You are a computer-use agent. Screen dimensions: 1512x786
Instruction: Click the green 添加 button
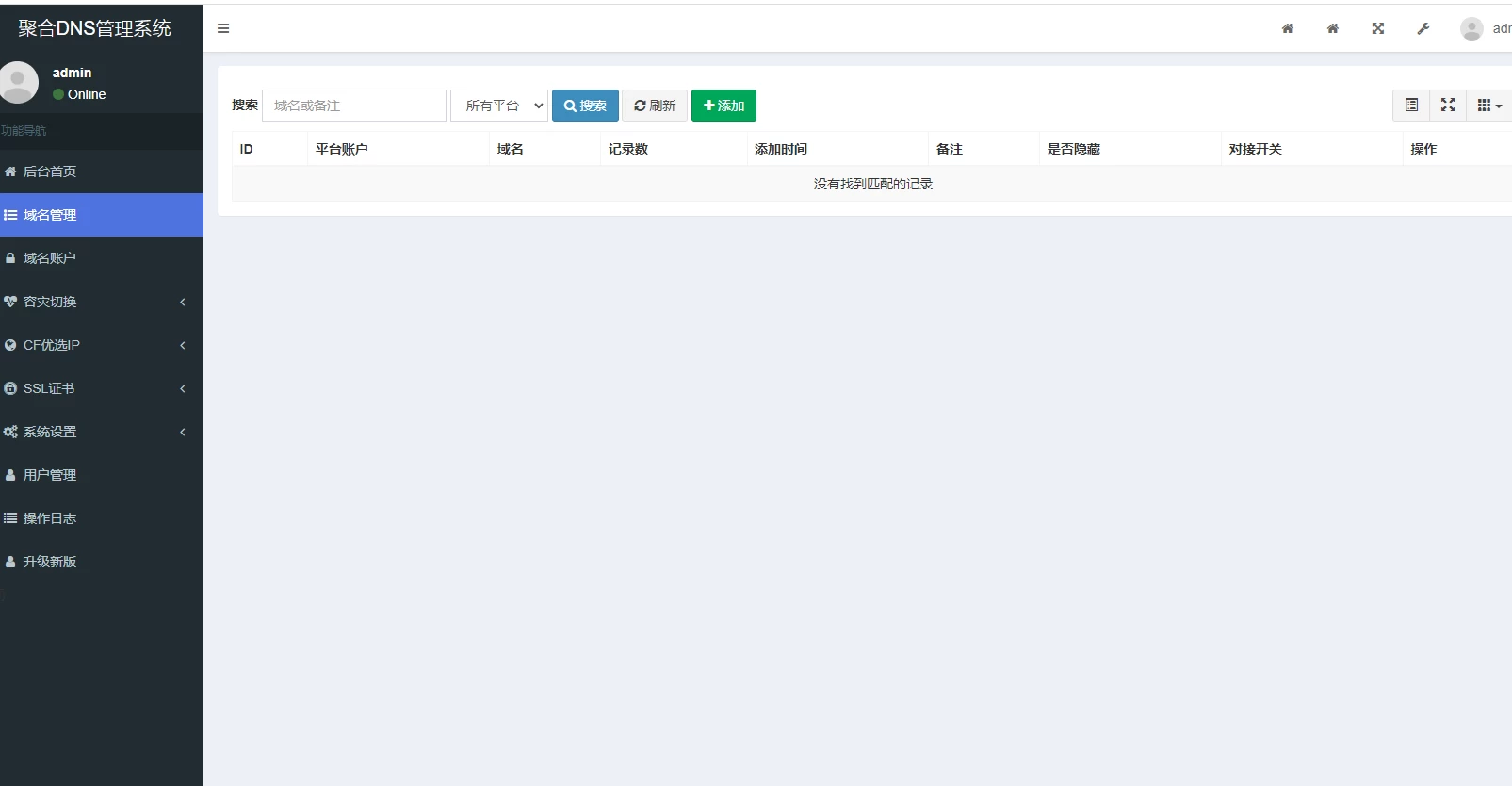pyautogui.click(x=723, y=106)
